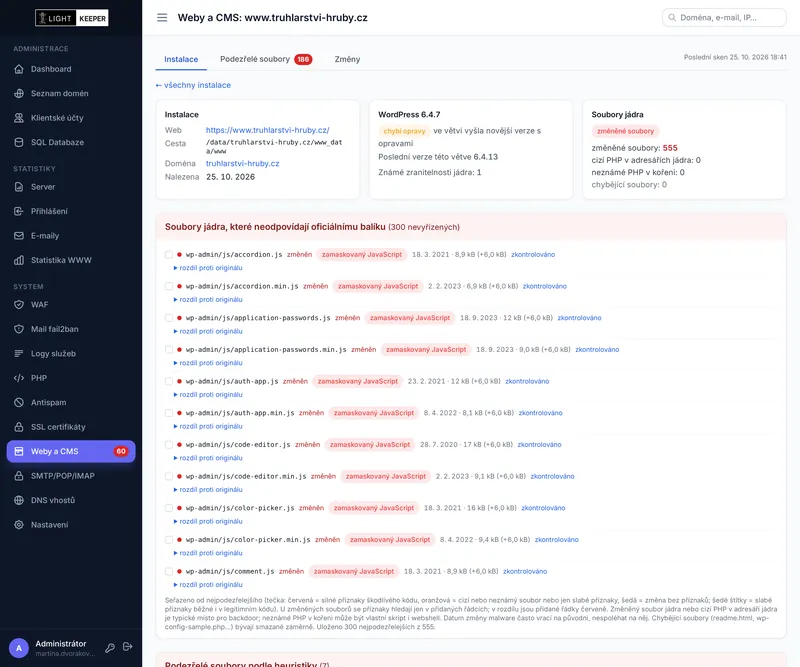Expand diff under auth-app.min.js
This screenshot has height=667, width=800.
(x=208, y=426)
